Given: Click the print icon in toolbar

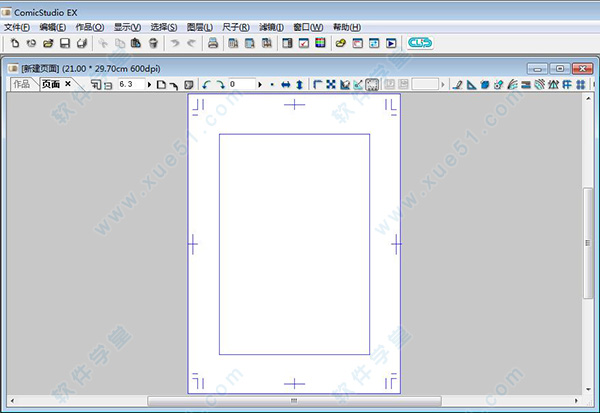Looking at the screenshot, I should (x=213, y=44).
